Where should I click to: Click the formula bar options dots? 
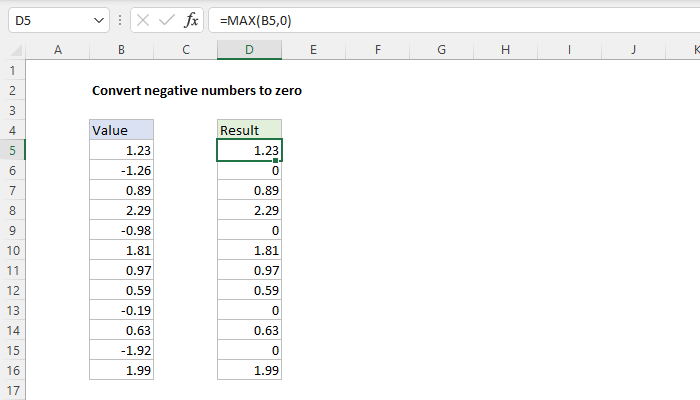[x=120, y=20]
